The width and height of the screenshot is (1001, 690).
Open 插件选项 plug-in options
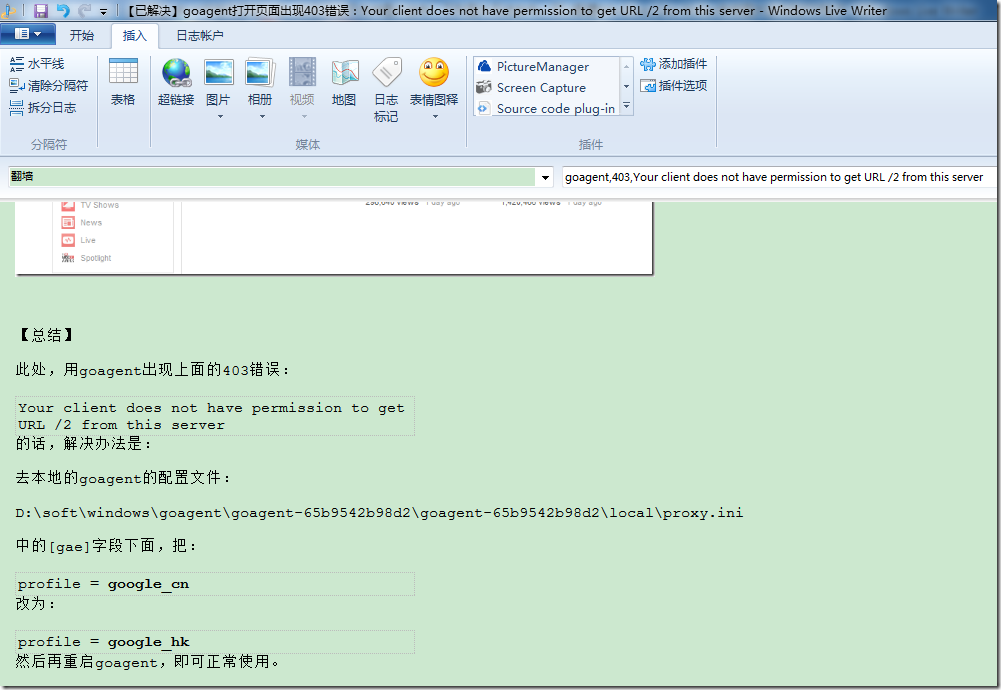(674, 86)
